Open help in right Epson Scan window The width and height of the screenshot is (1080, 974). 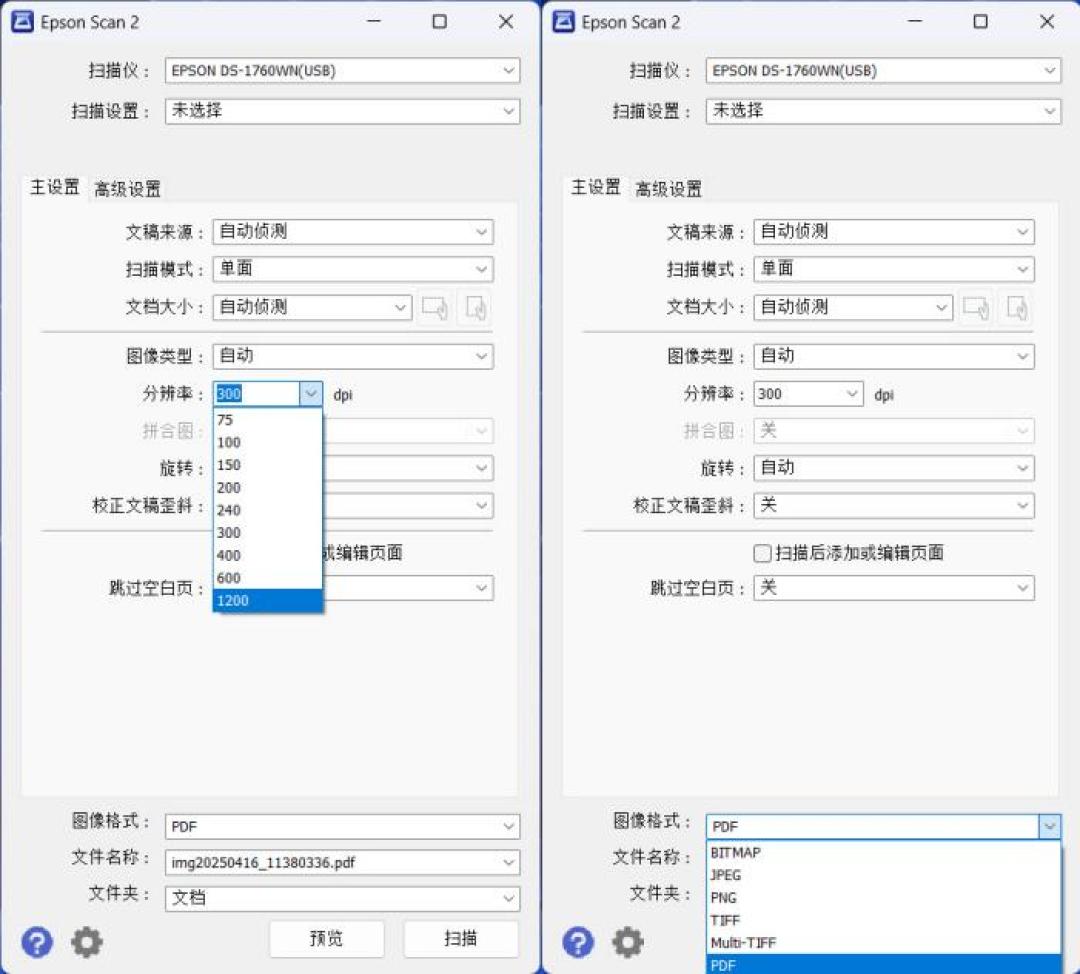pos(578,942)
